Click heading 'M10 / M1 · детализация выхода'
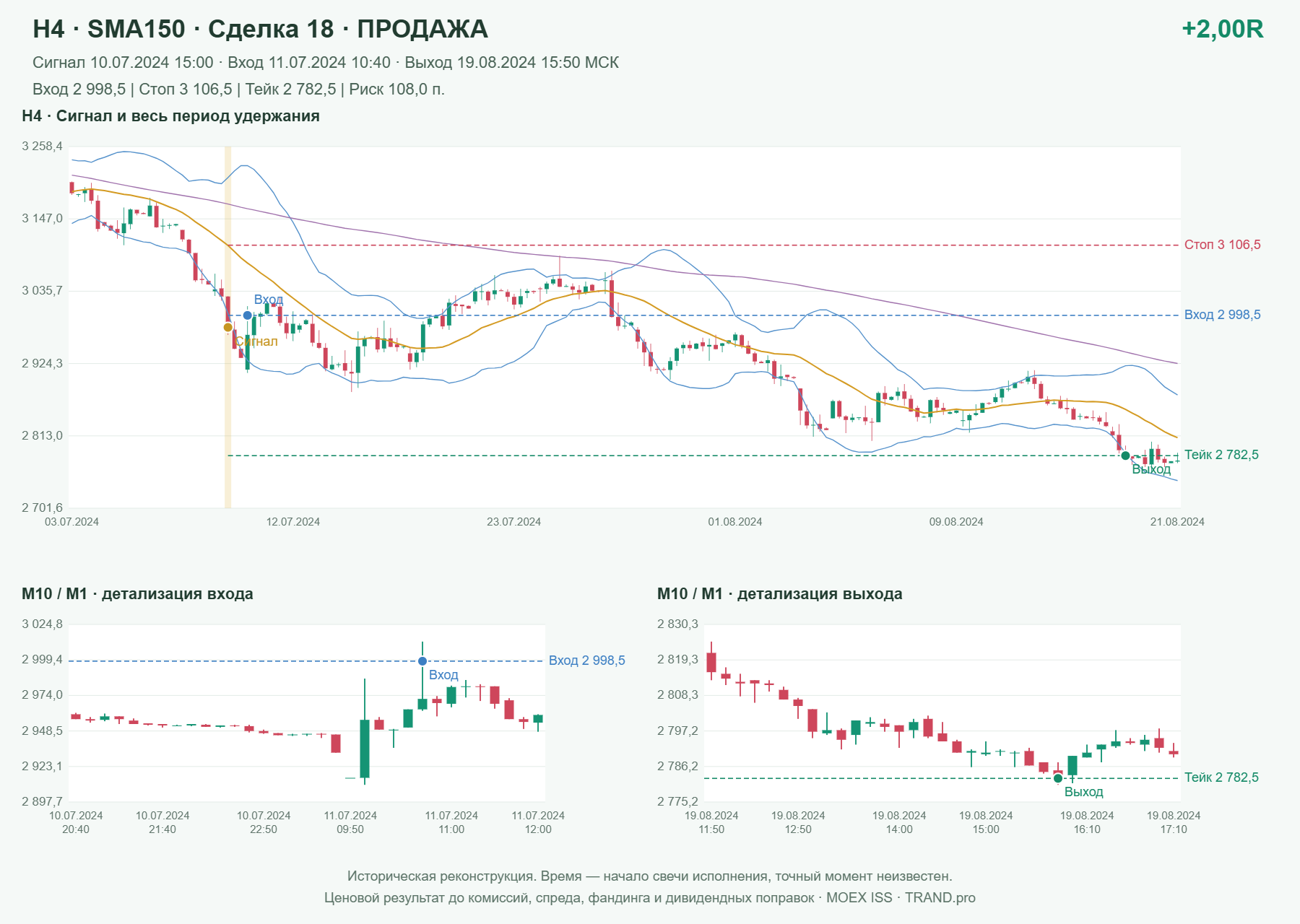The height and width of the screenshot is (924, 1300). (x=779, y=594)
